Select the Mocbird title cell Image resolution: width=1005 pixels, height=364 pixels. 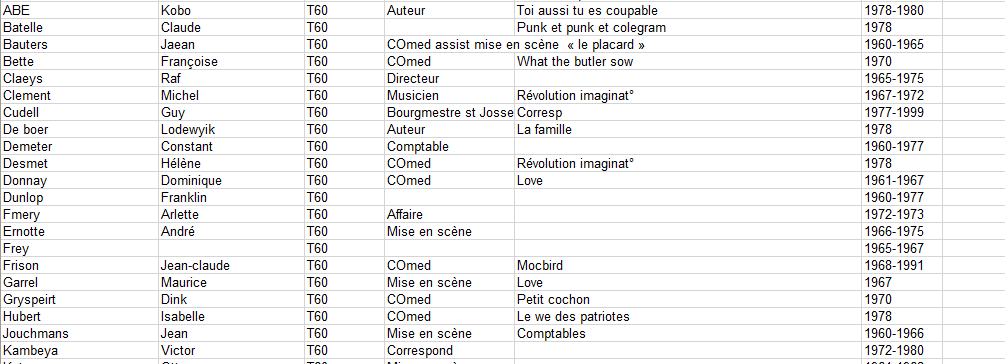click(687, 265)
